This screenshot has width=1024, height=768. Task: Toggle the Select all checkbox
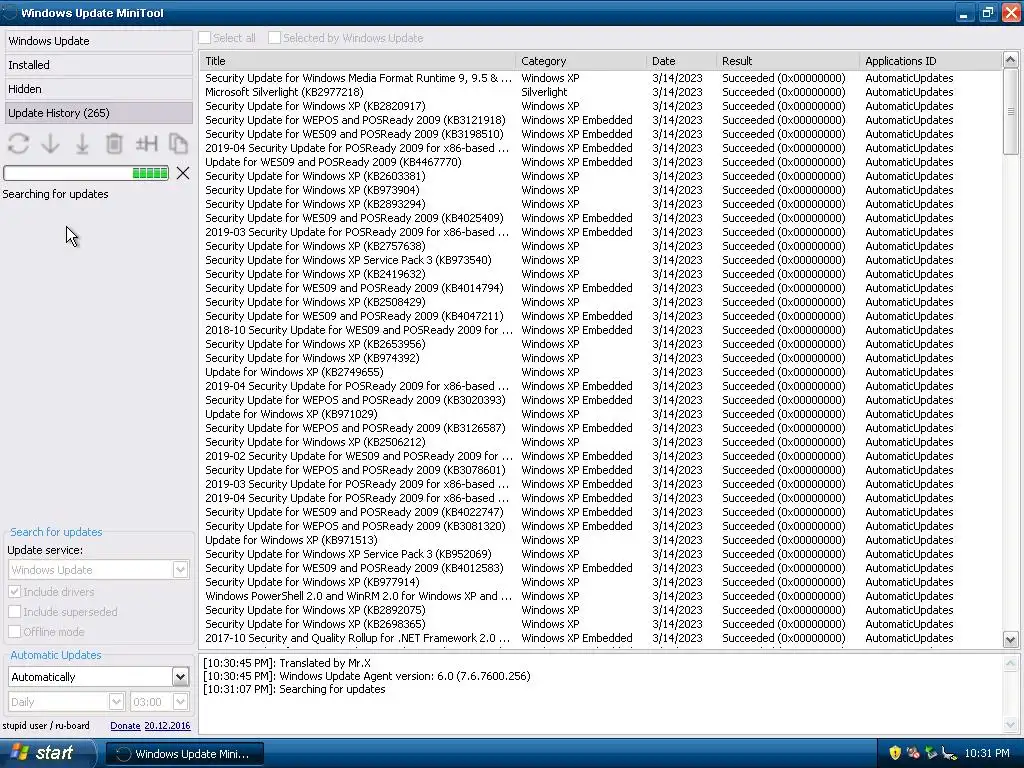pyautogui.click(x=204, y=38)
